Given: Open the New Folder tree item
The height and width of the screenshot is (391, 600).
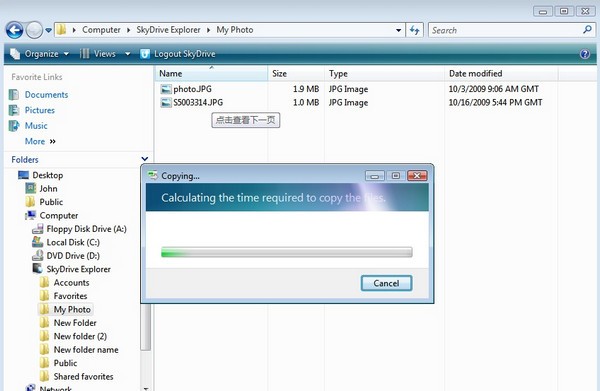Looking at the screenshot, I should 75,323.
